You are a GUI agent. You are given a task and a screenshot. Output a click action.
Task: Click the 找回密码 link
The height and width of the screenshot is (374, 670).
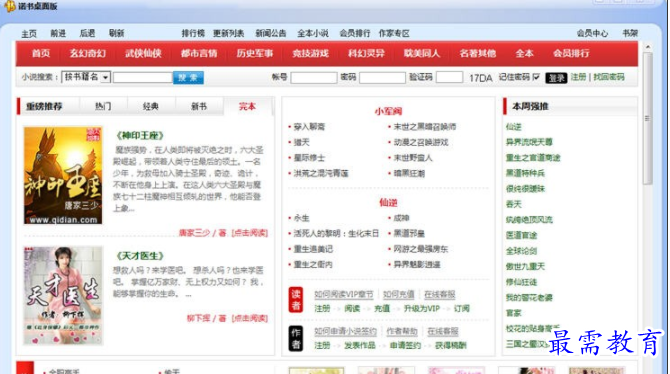(609, 77)
